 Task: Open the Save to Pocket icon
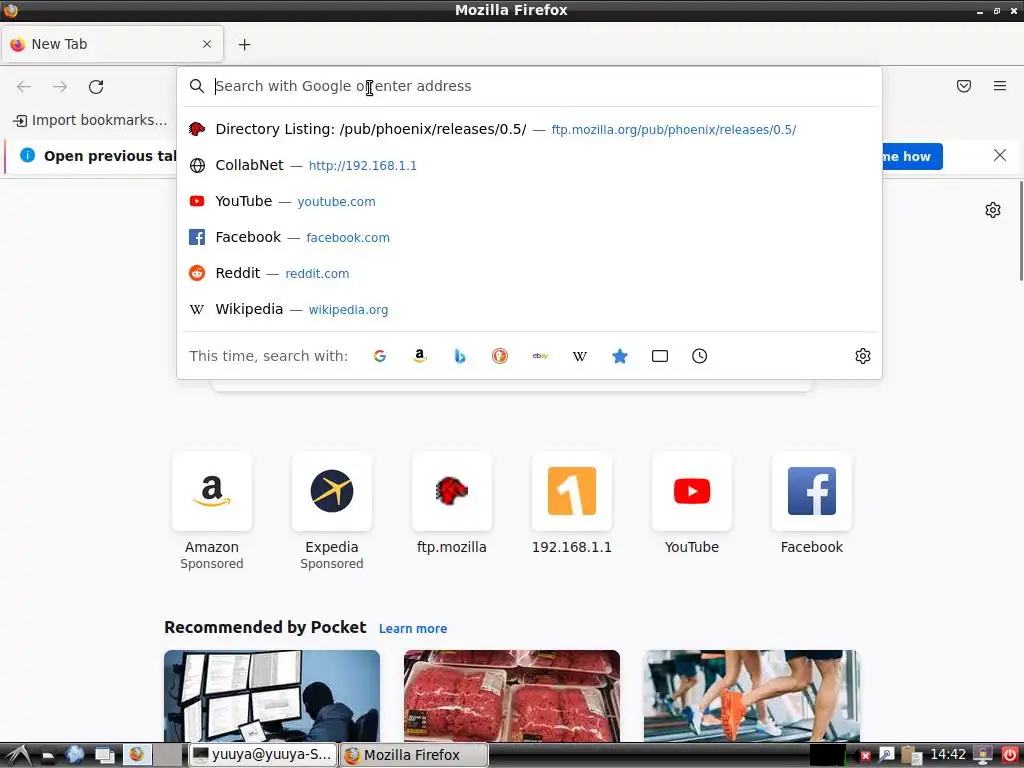click(964, 86)
